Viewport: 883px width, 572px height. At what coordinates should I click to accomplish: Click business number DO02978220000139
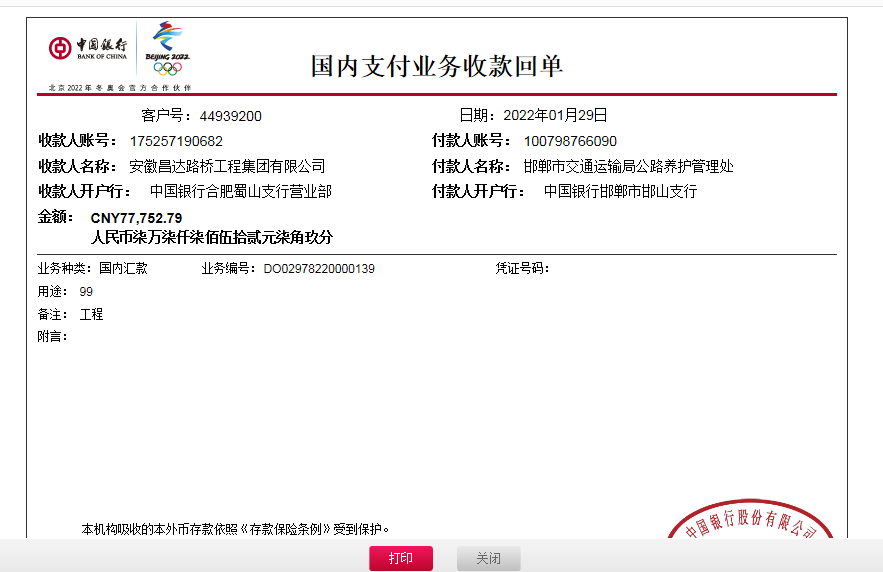319,268
